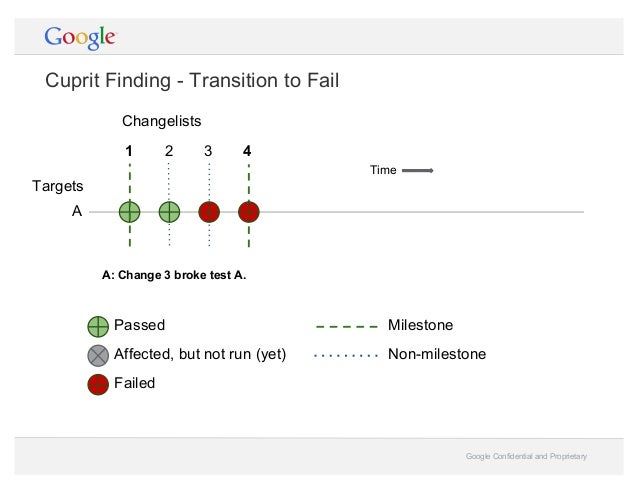Viewport: 638px width, 493px height.
Task: Click the green dashed Milestone legend line
Action: pos(346,327)
